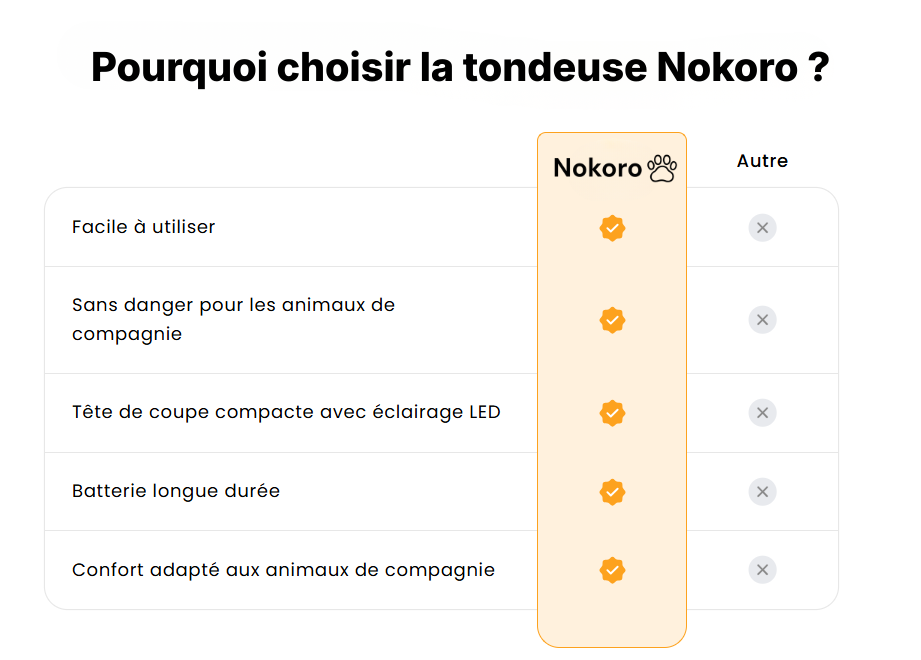921x660 pixels.
Task: Click Tête de coupe compacte avec éclairage LED
Action: [x=286, y=412]
